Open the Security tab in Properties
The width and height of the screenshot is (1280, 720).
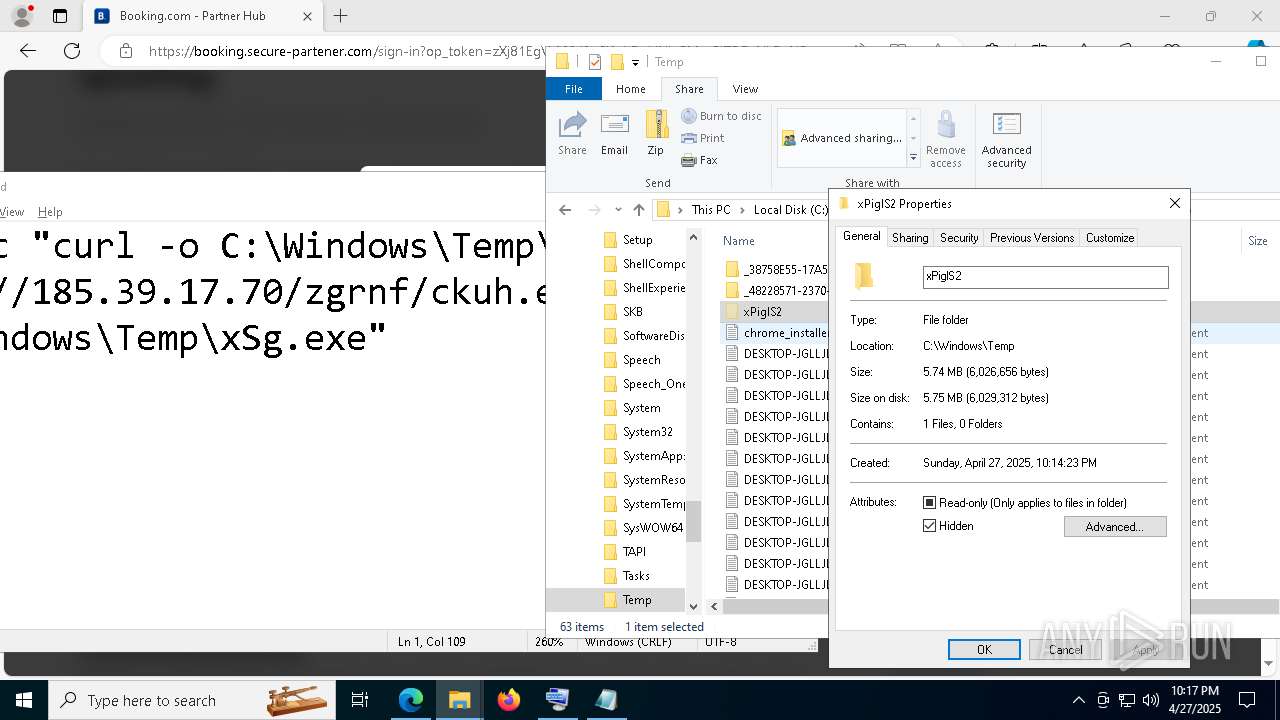tap(959, 238)
